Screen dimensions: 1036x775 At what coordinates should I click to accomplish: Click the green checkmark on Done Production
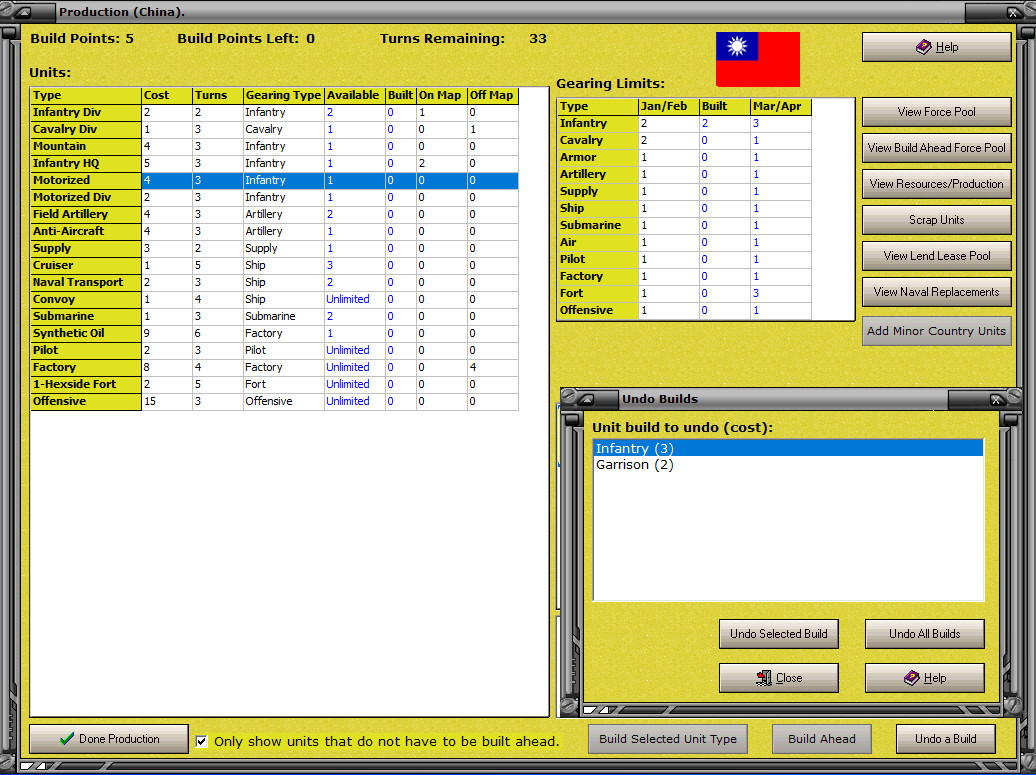67,739
